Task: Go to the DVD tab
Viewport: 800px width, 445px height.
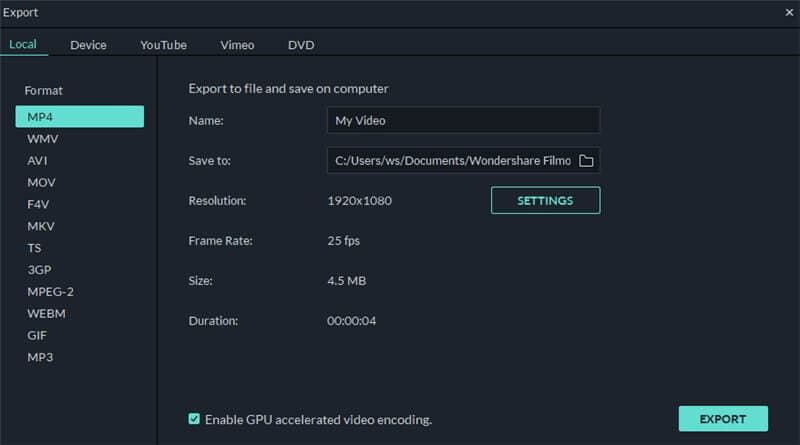Action: pyautogui.click(x=301, y=45)
